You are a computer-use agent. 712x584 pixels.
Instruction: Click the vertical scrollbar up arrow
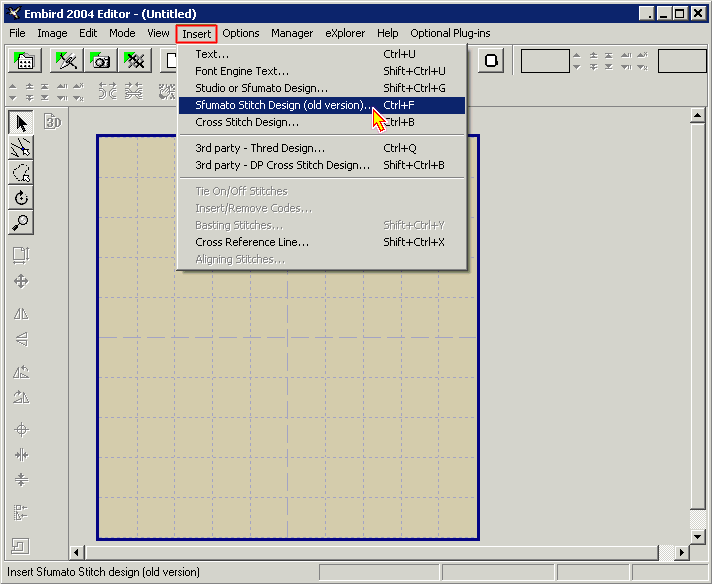pos(697,116)
